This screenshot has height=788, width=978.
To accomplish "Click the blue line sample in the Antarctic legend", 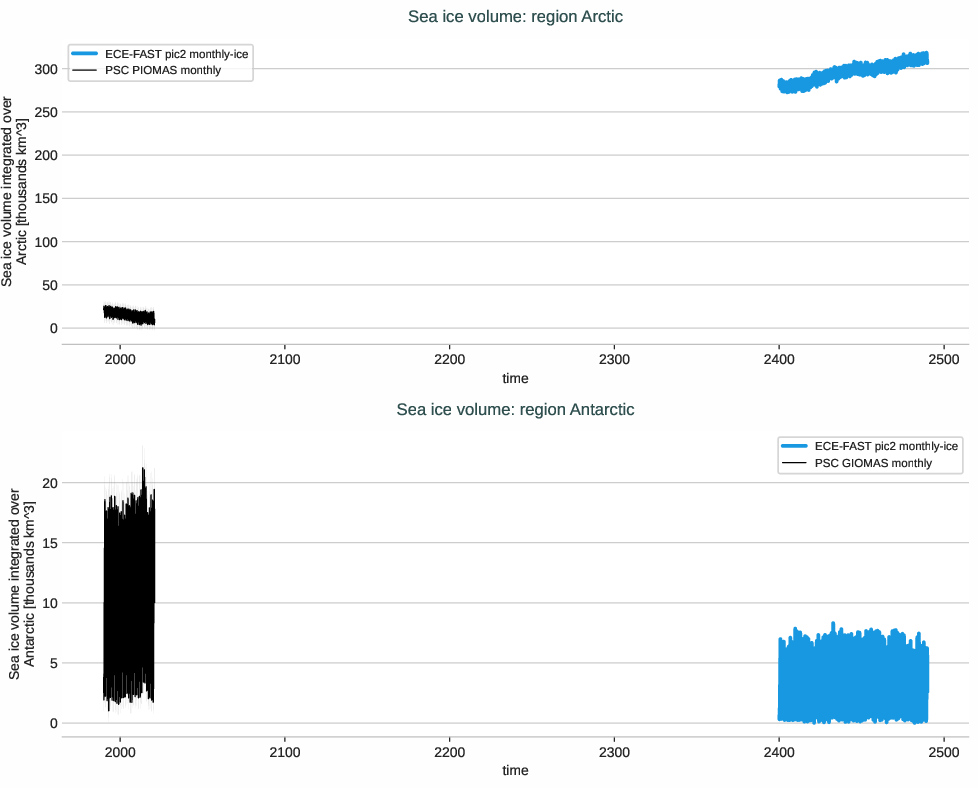I will (x=796, y=446).
